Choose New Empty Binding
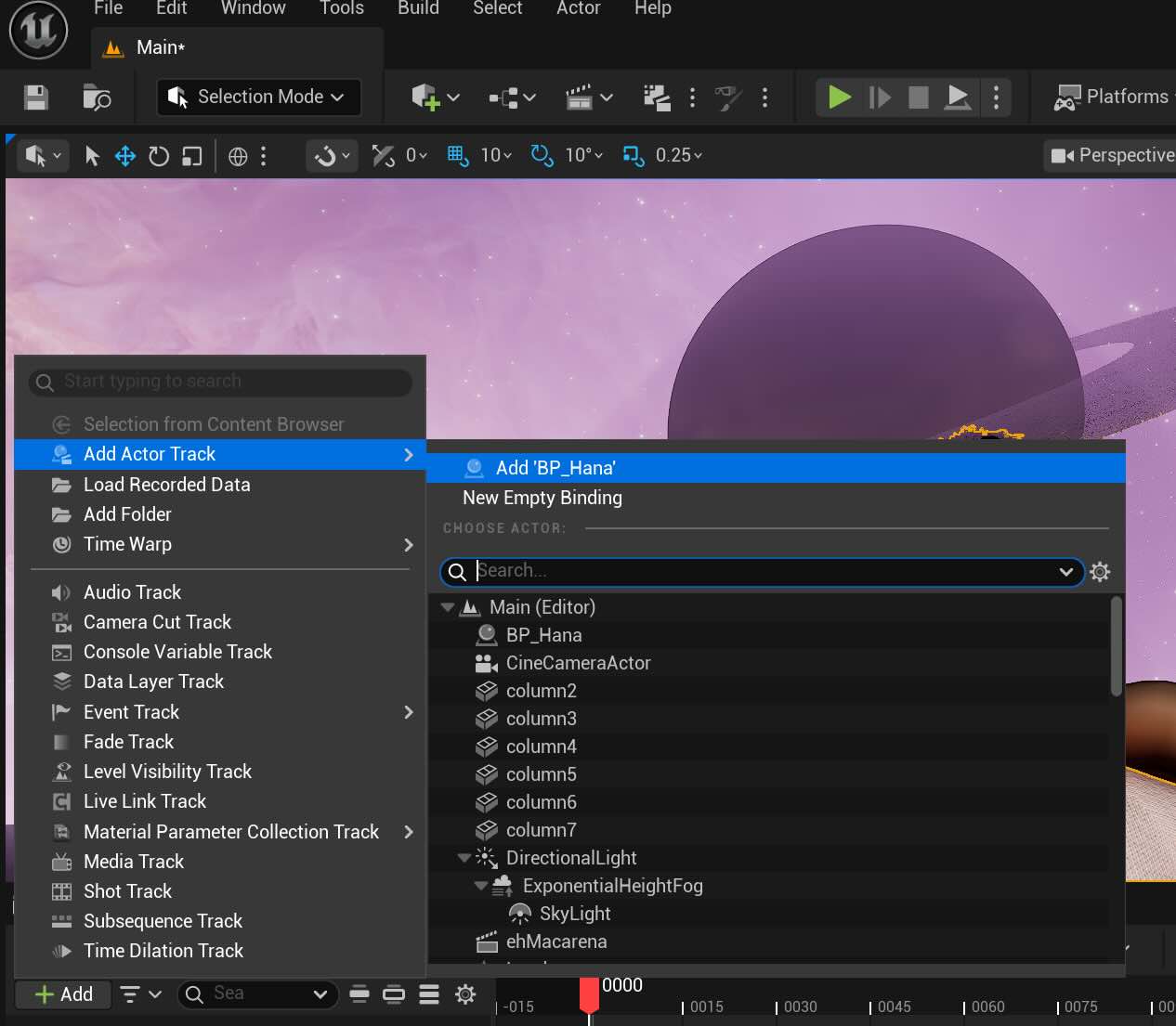The width and height of the screenshot is (1176, 1026). 542,498
